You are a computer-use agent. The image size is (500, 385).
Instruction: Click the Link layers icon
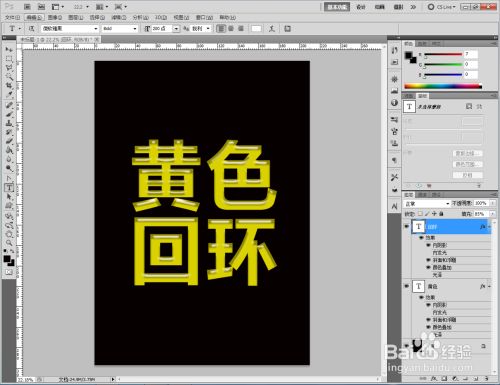(x=423, y=379)
